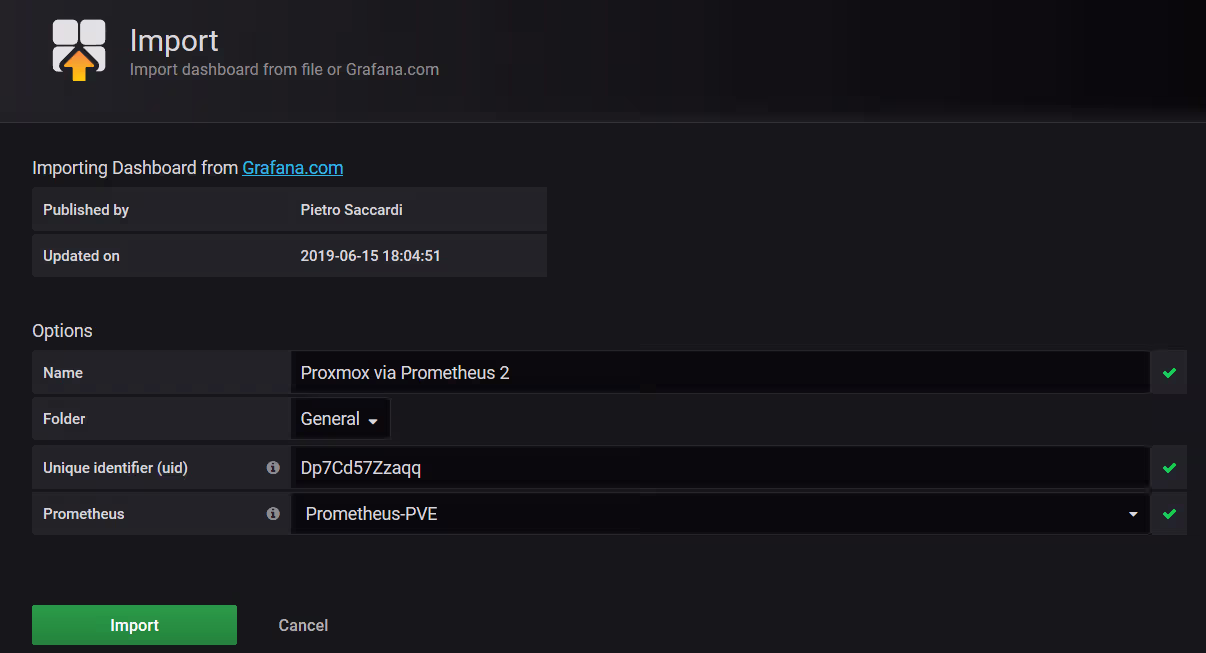Screen dimensions: 1206x653
Task: Click the Folder label
Action: pos(64,420)
